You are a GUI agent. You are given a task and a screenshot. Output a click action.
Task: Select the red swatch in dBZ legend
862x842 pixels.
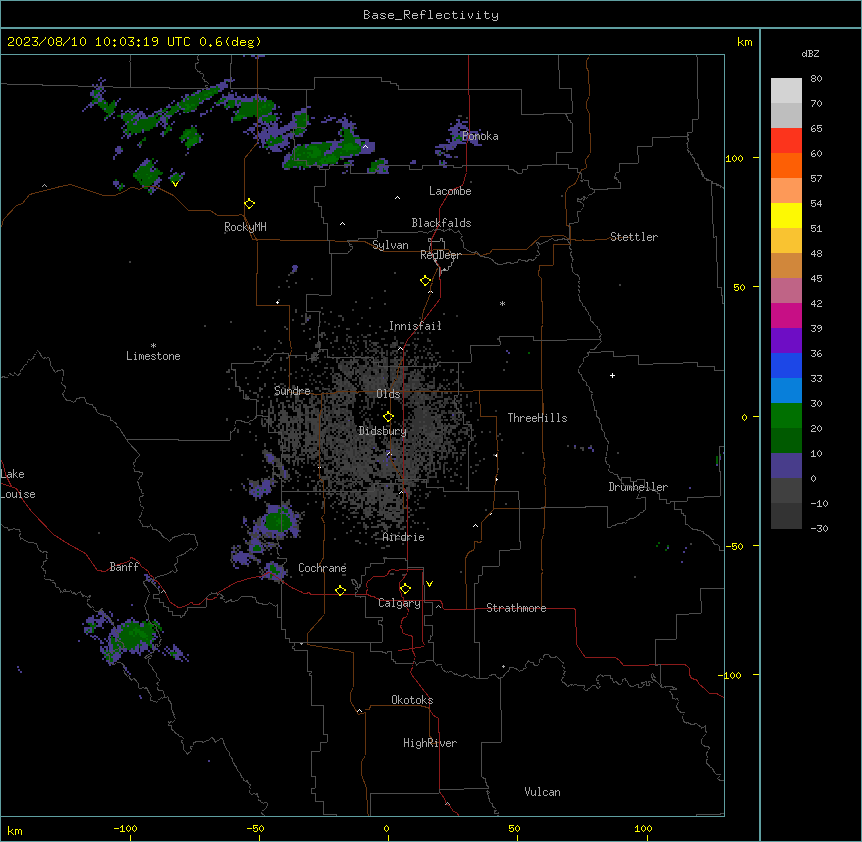tap(786, 140)
